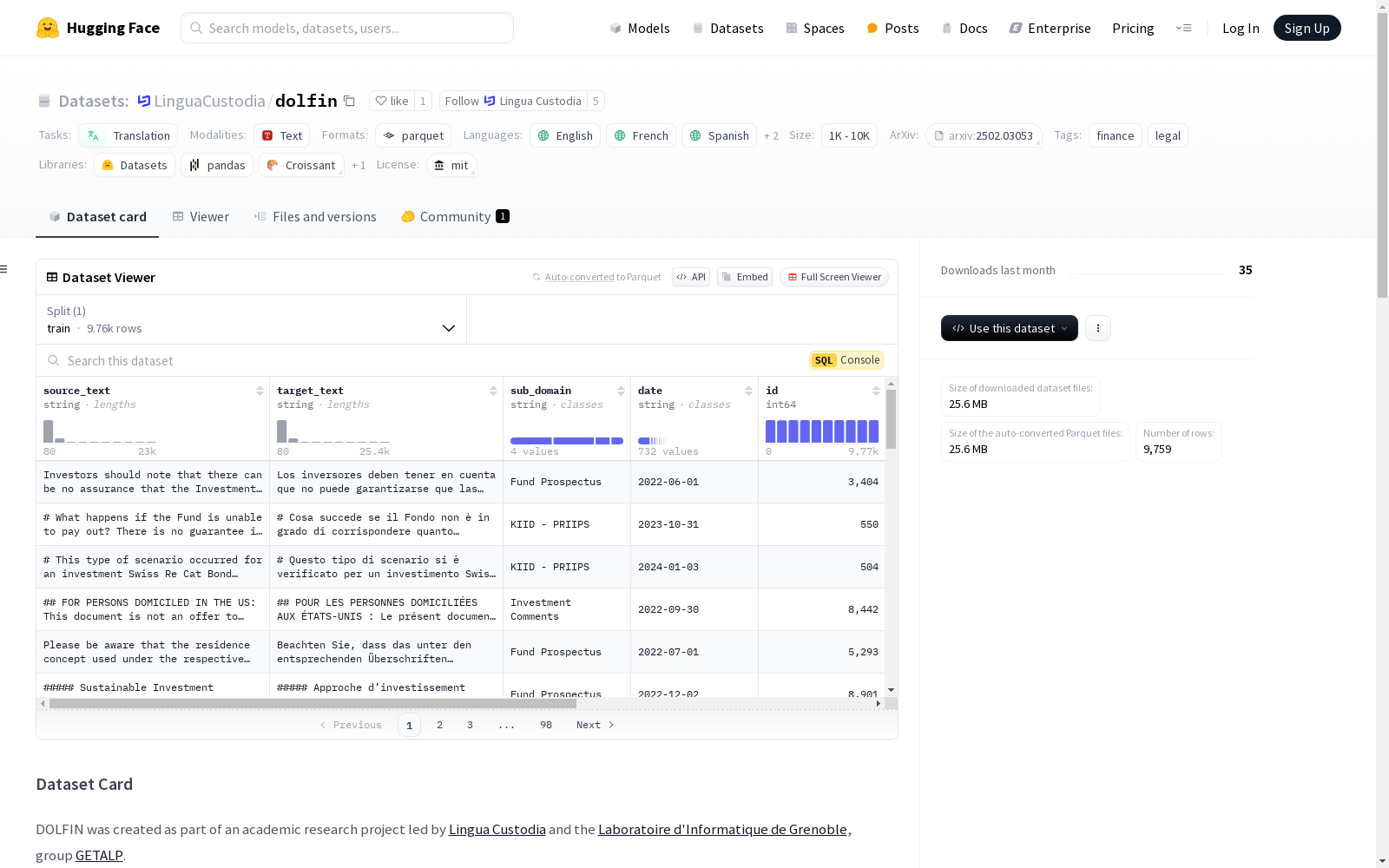Screen dimensions: 1389x868
Task: Open Enterprise in top navigation
Action: tap(1050, 28)
